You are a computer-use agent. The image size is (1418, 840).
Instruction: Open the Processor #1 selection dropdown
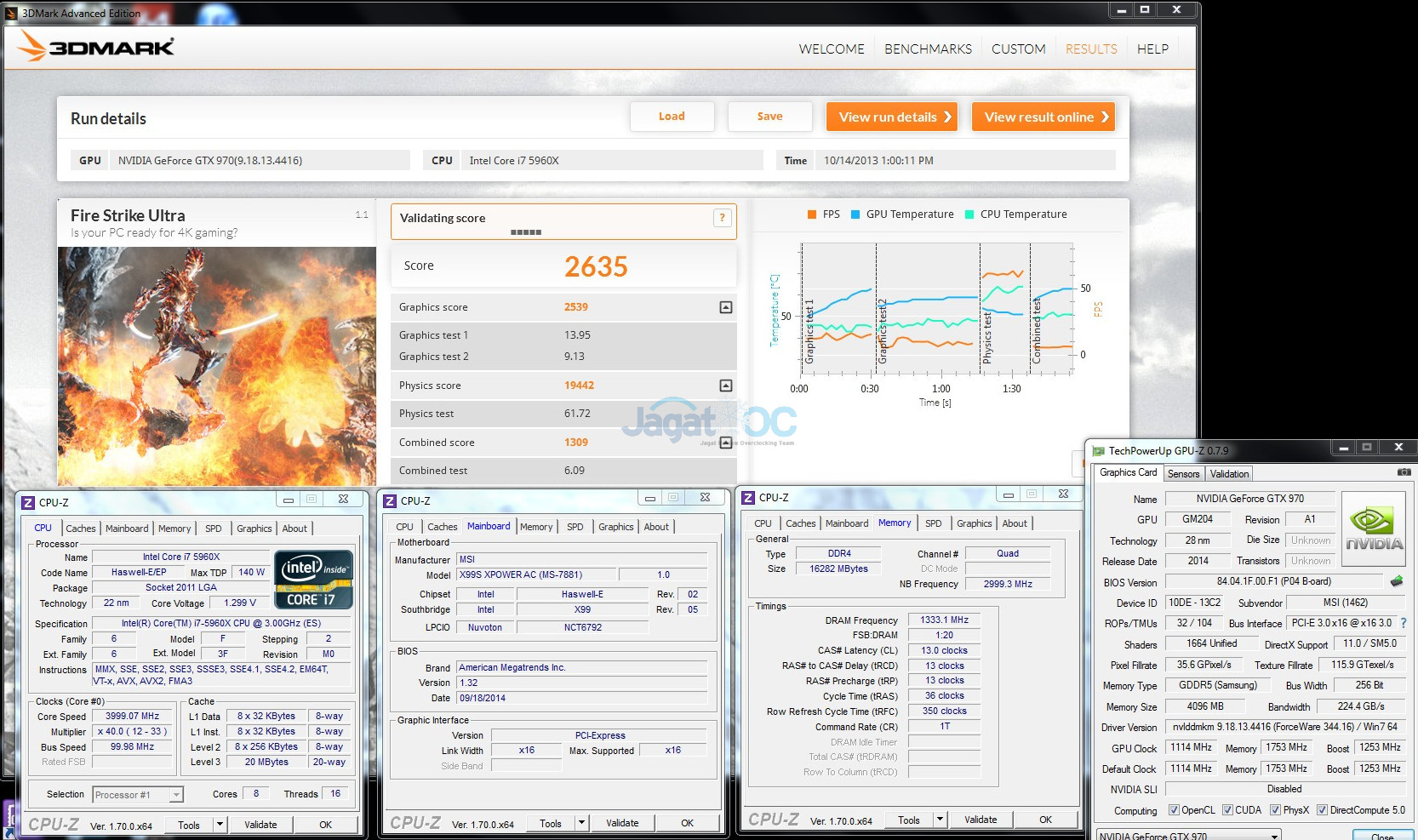176,795
